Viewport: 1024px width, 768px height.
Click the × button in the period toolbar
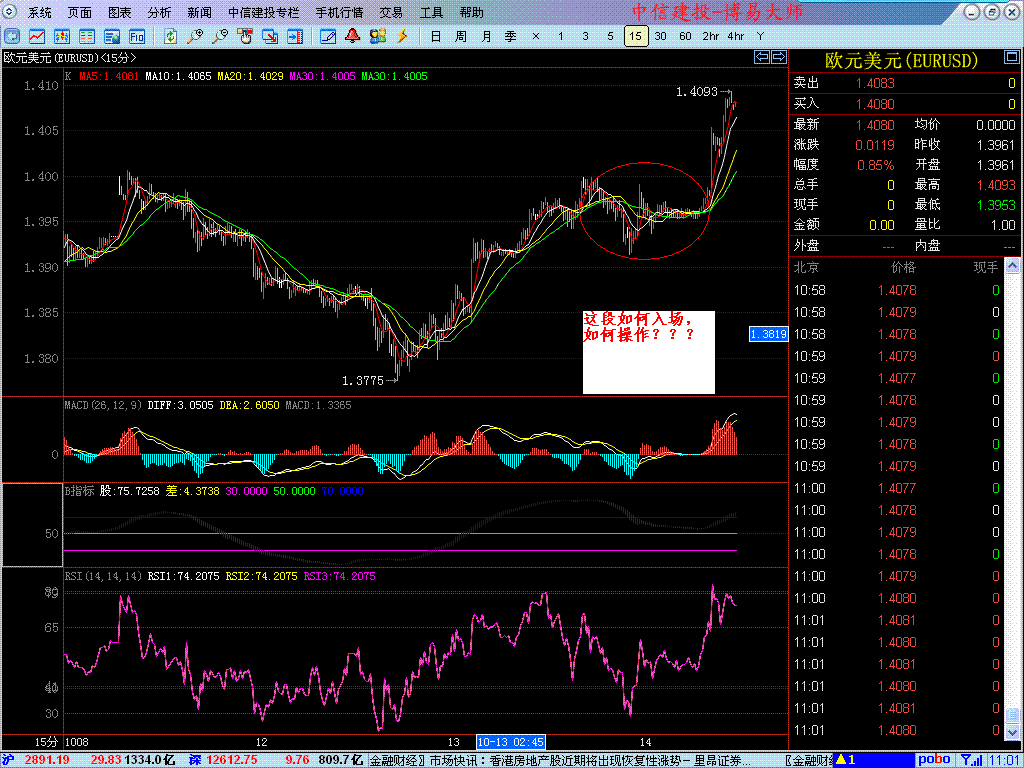(536, 37)
